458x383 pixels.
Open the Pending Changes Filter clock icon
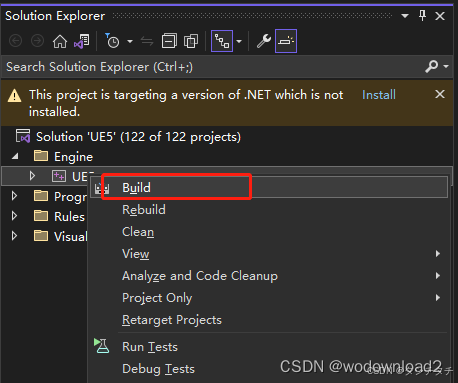click(112, 41)
